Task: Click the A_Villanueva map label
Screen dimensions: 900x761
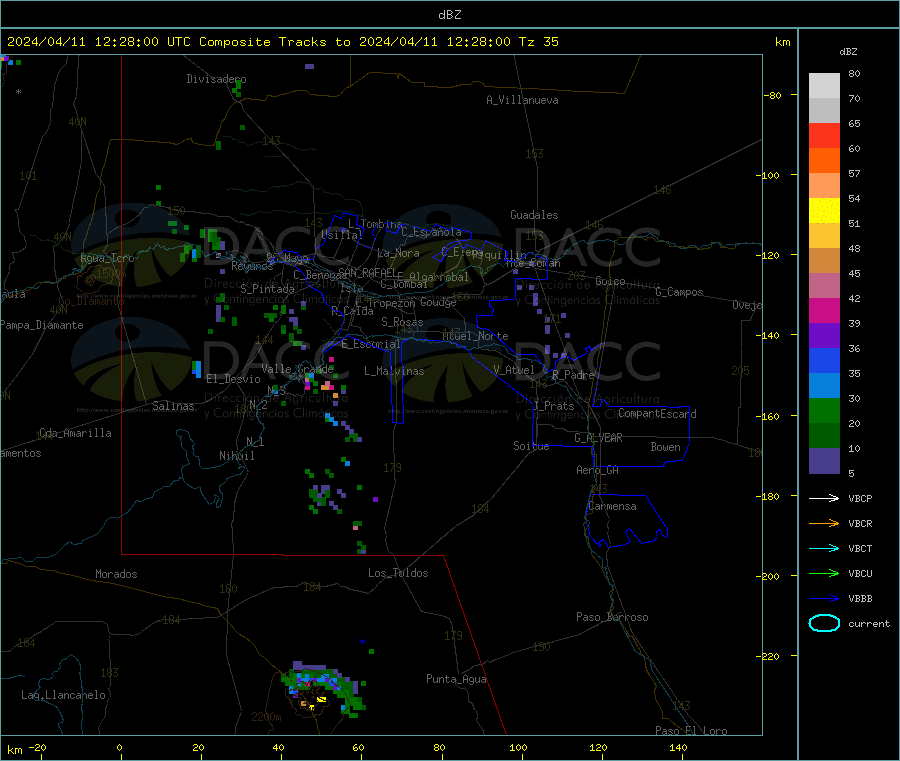Action: click(x=522, y=100)
